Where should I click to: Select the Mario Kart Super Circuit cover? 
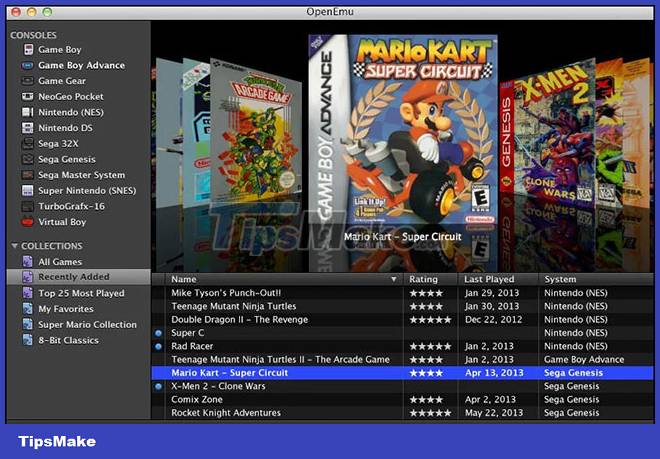click(x=403, y=131)
